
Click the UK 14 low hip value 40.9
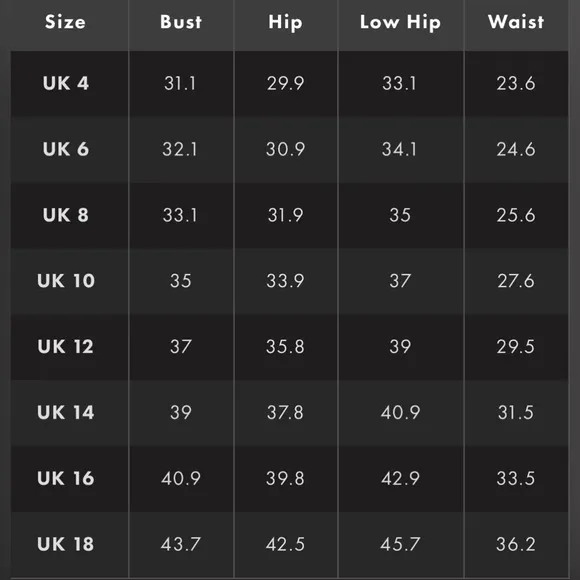tap(400, 412)
